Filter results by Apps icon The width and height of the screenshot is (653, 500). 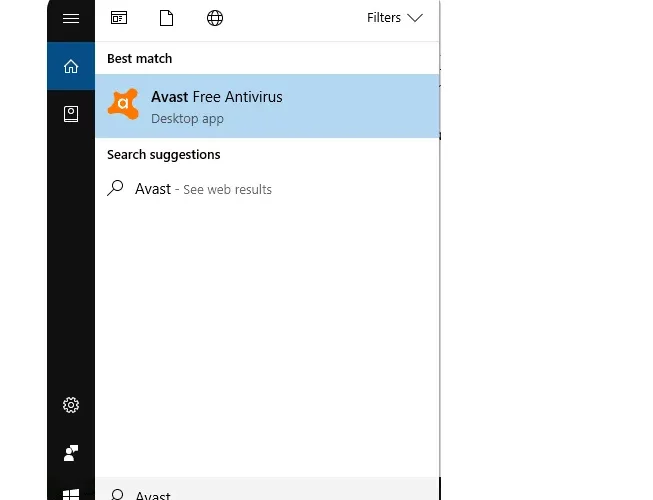[119, 18]
